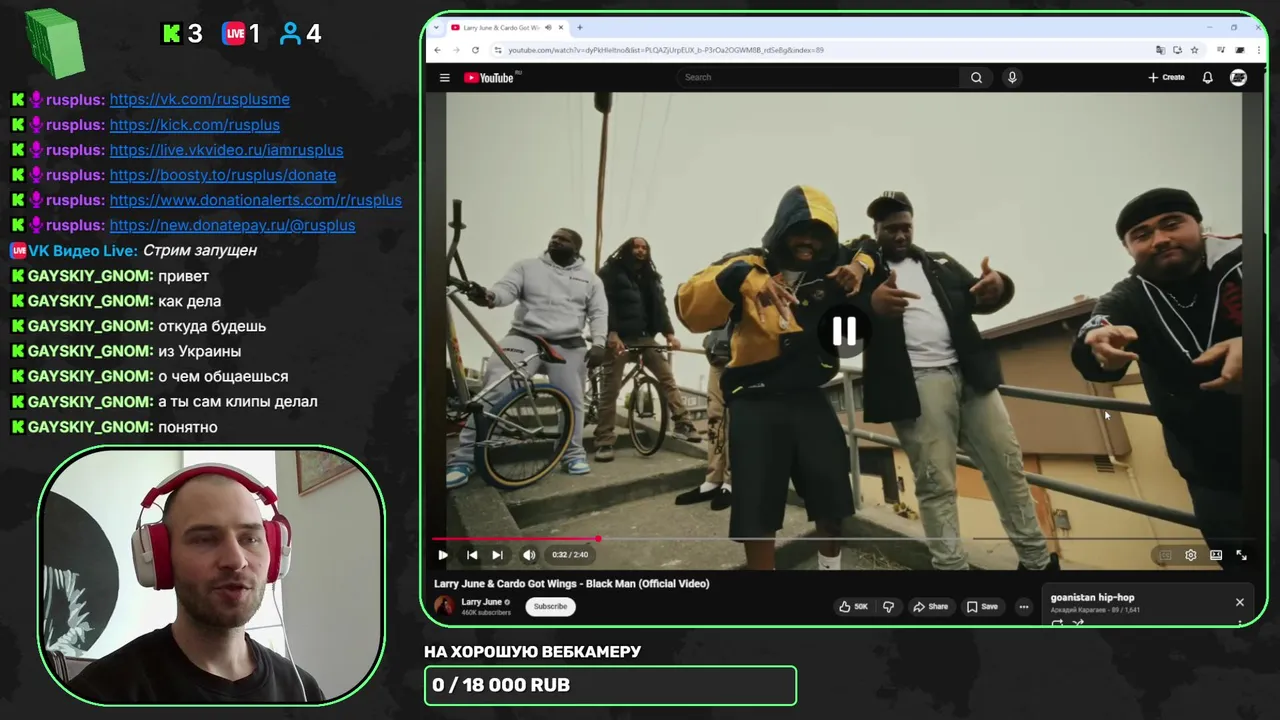Screen dimensions: 1280x720
Task: Click the large pause overlay on the video
Action: coord(844,331)
